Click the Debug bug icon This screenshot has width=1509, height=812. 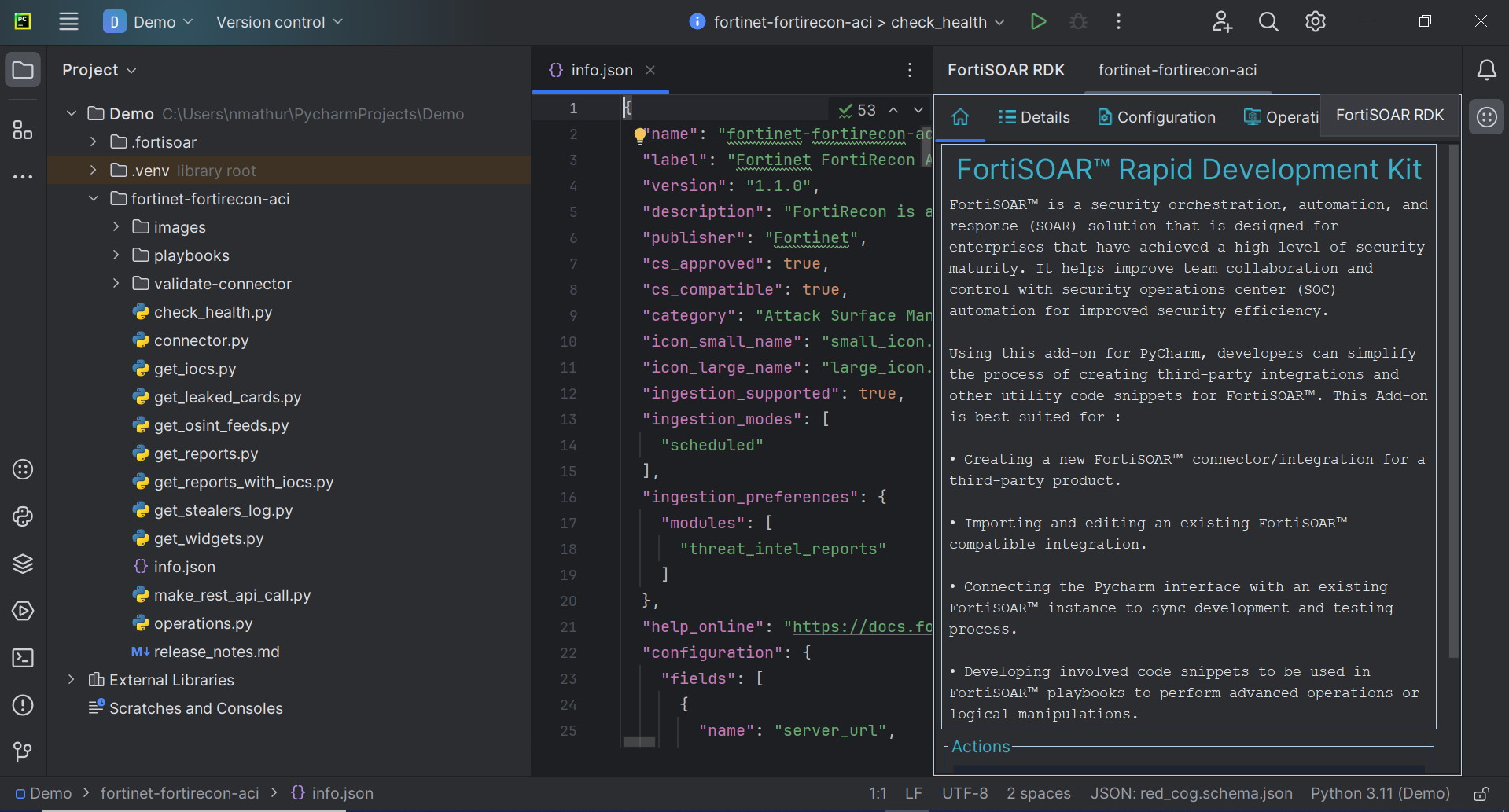[x=1078, y=22]
